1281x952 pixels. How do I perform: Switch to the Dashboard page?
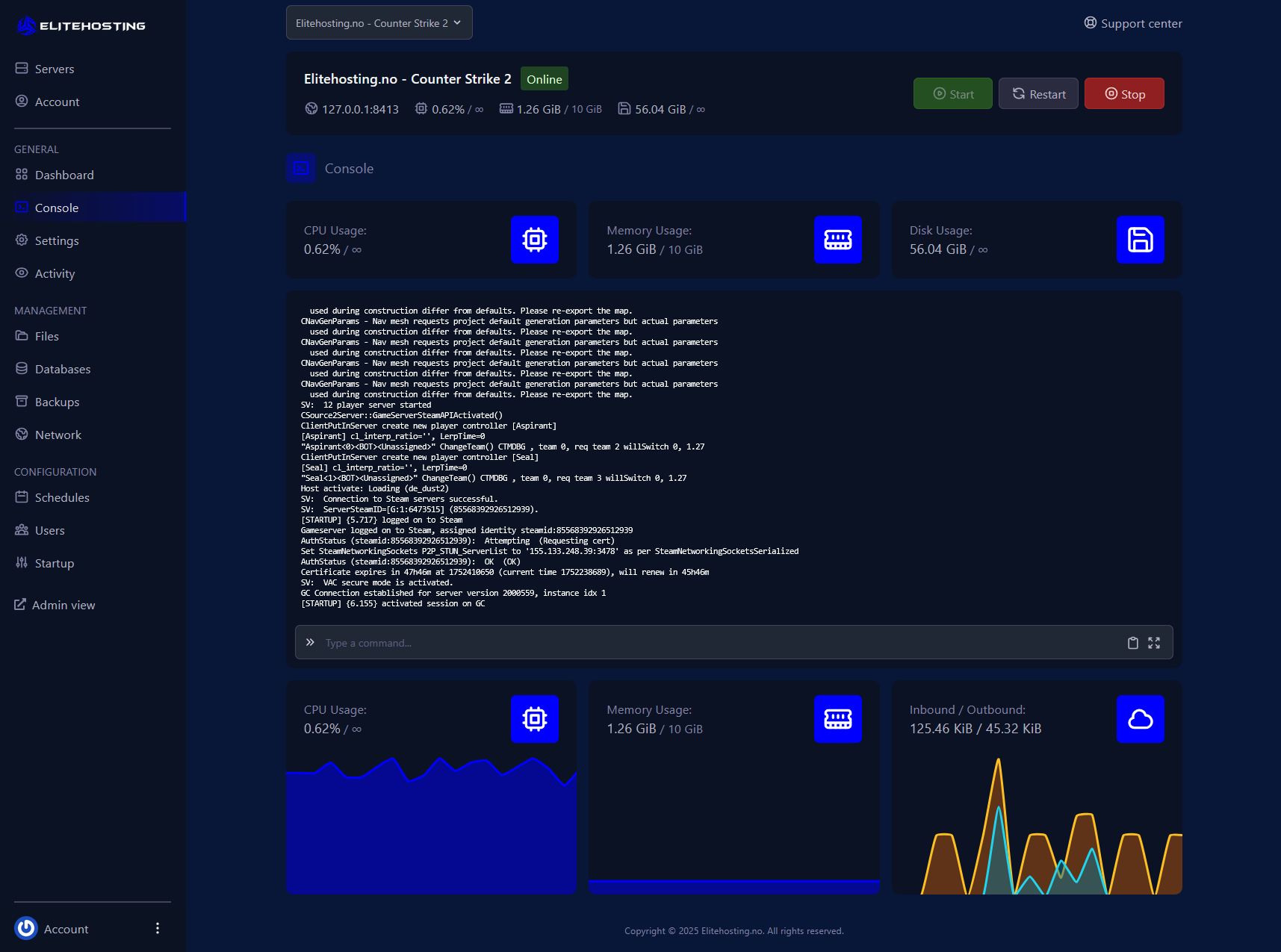point(63,174)
